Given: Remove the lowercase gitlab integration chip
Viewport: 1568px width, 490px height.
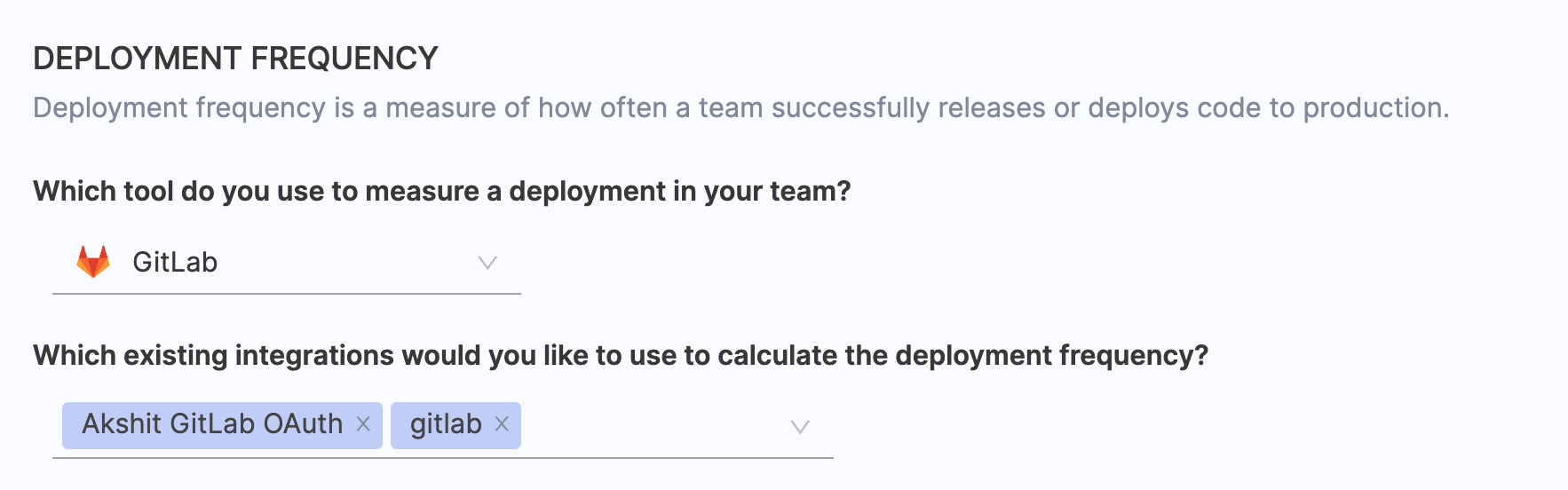Looking at the screenshot, I should click(x=502, y=424).
